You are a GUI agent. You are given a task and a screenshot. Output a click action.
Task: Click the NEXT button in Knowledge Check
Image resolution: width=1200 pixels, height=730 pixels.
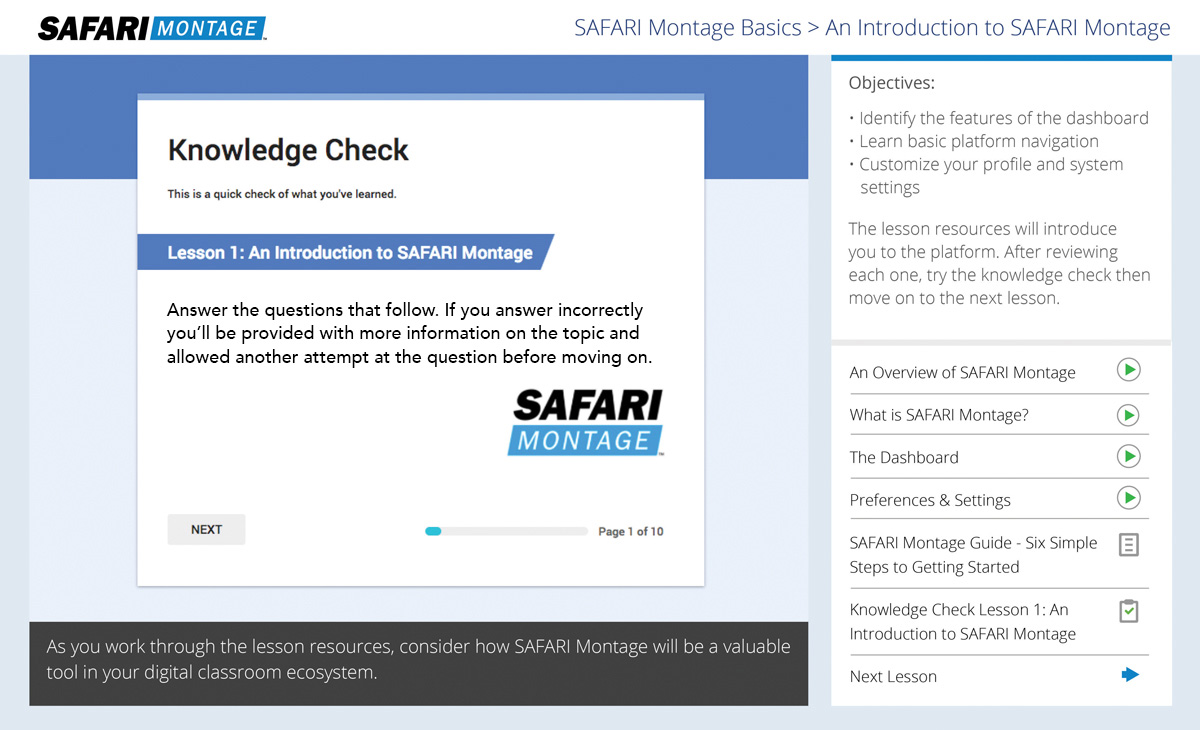206,530
